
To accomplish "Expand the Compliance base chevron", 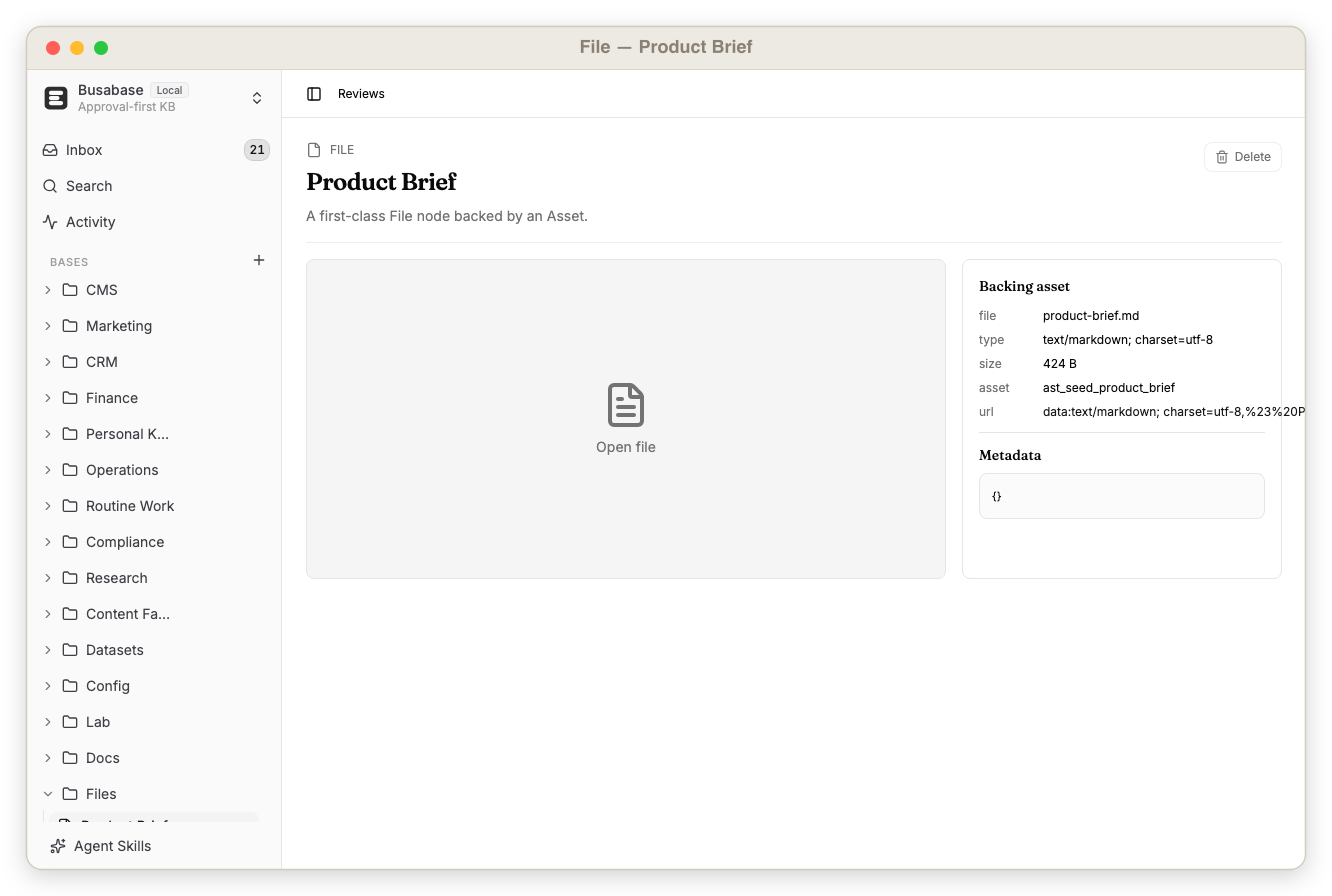I will [x=48, y=542].
